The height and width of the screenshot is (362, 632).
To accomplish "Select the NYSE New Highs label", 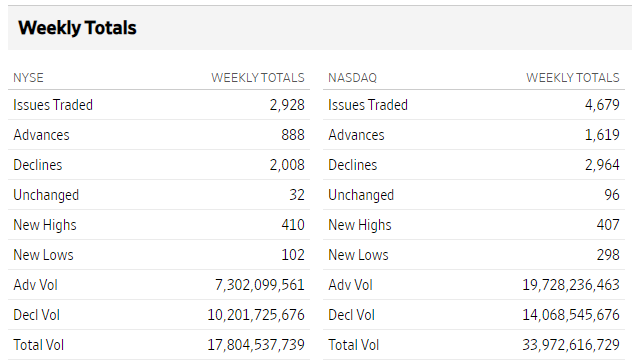I will [x=45, y=225].
